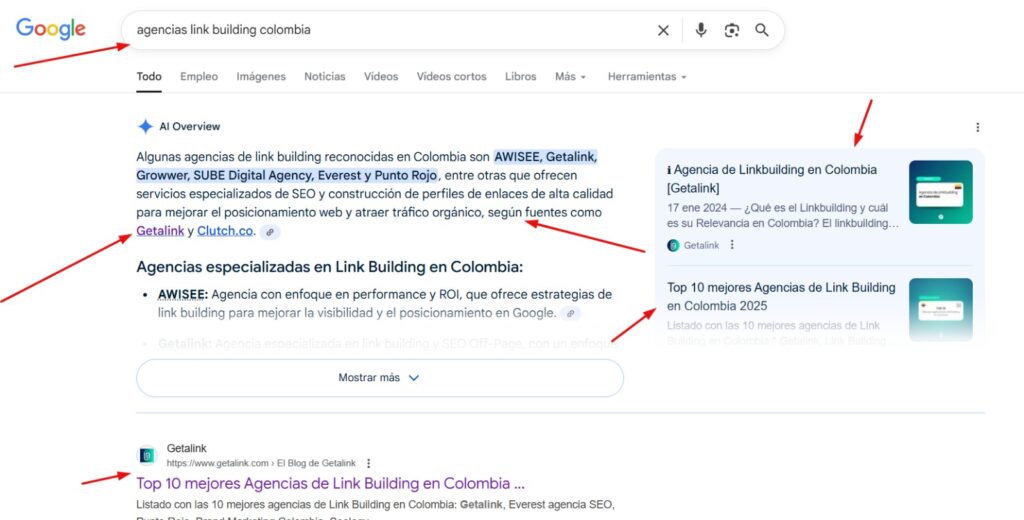Open the Clutch.co link in AI Overview

point(225,231)
